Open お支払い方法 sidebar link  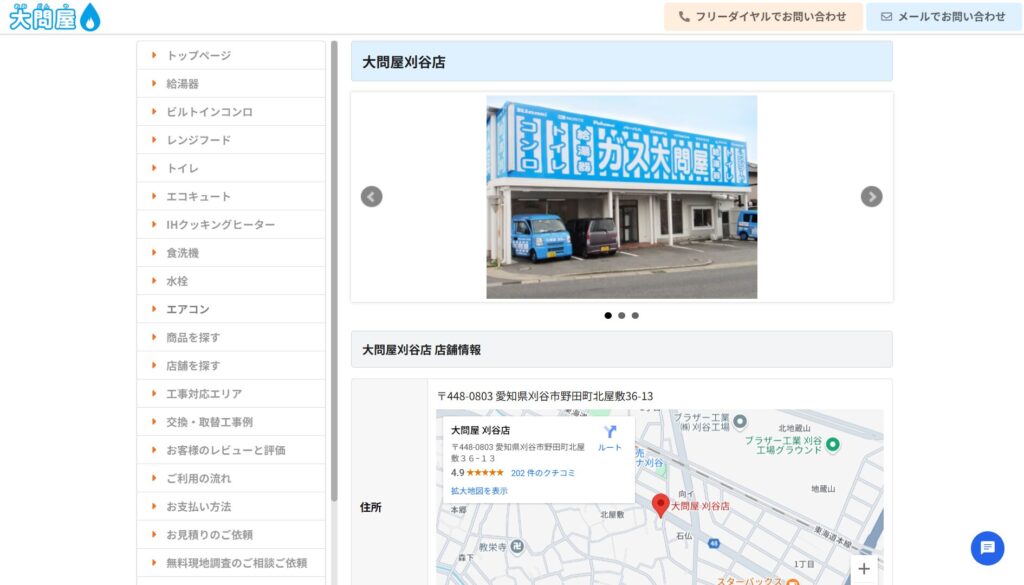point(231,506)
